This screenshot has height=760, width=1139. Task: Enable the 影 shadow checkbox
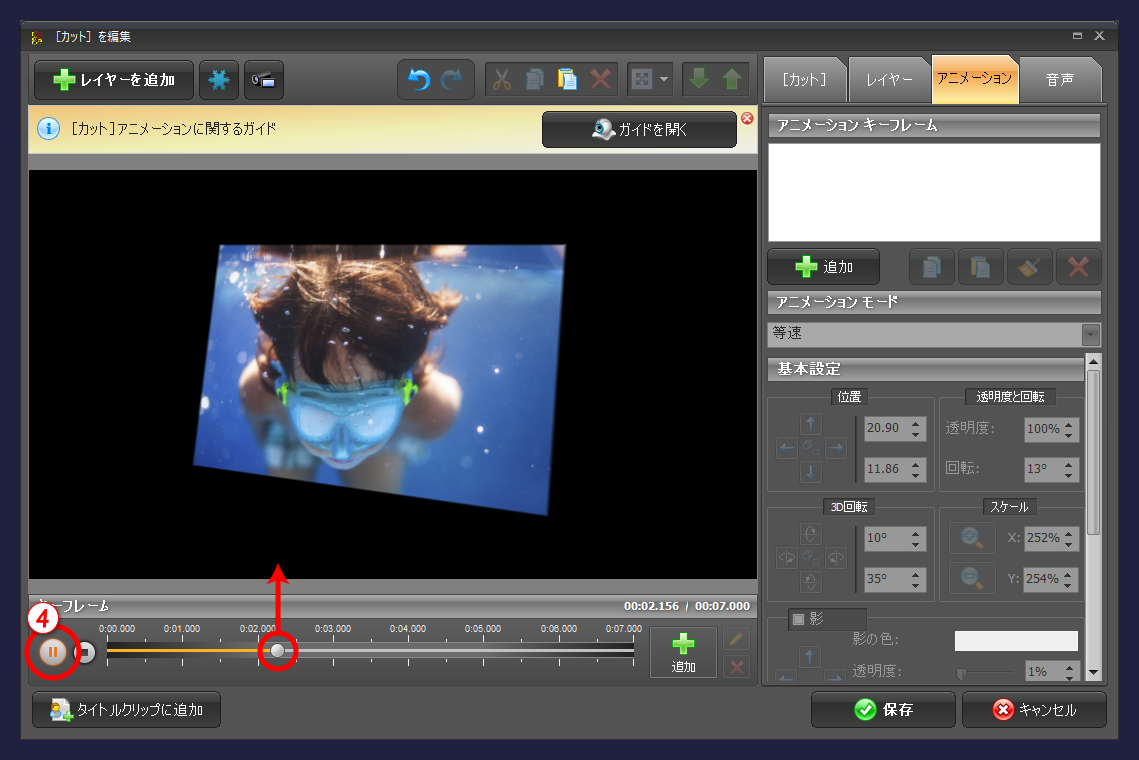(798, 619)
